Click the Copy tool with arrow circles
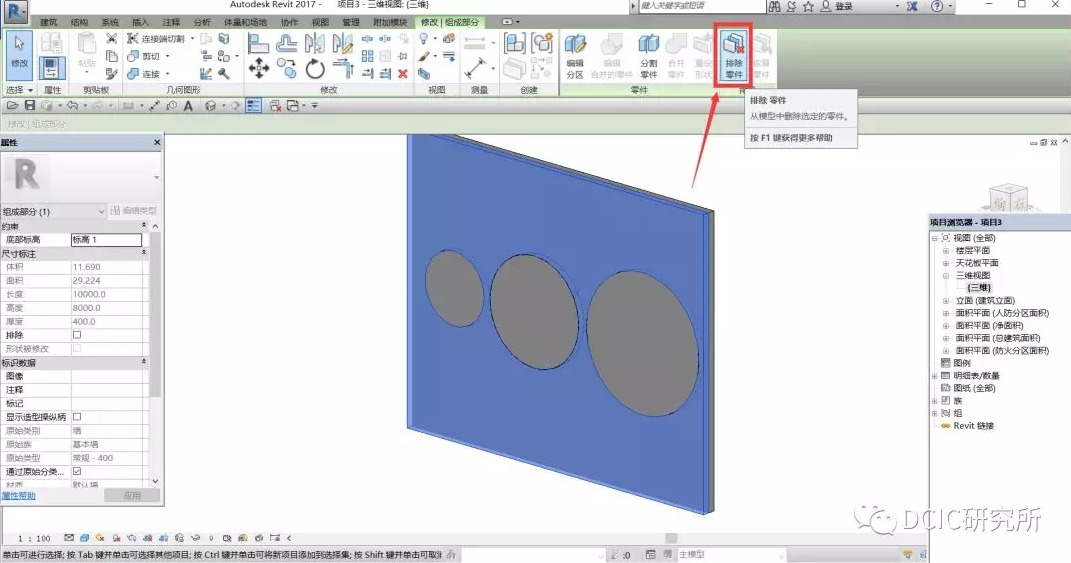The image size is (1071, 563). click(x=287, y=68)
